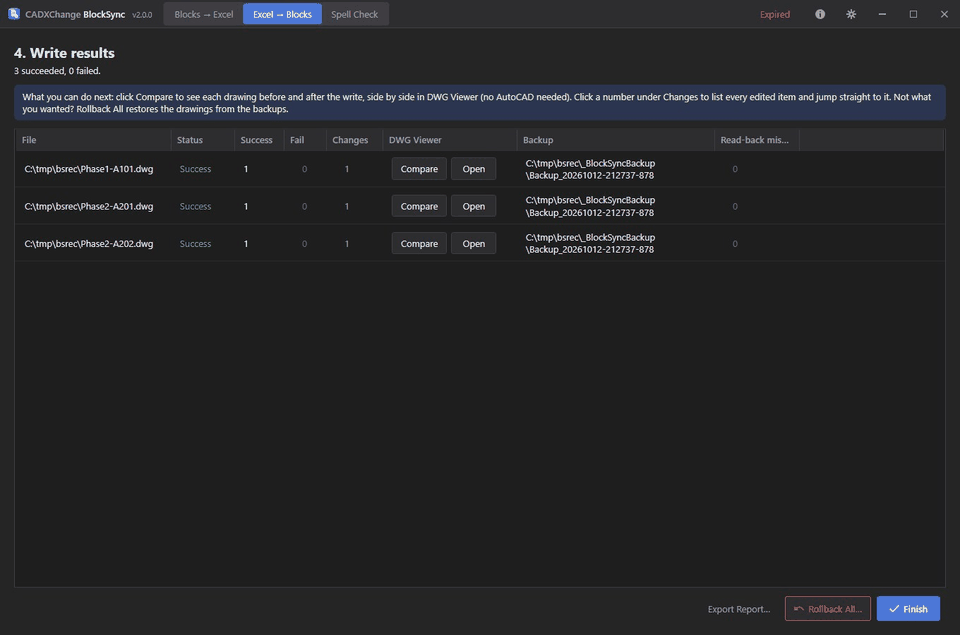Select the C:\tmp\bsrec\Phase2-A201.dwg file path

tap(89, 206)
